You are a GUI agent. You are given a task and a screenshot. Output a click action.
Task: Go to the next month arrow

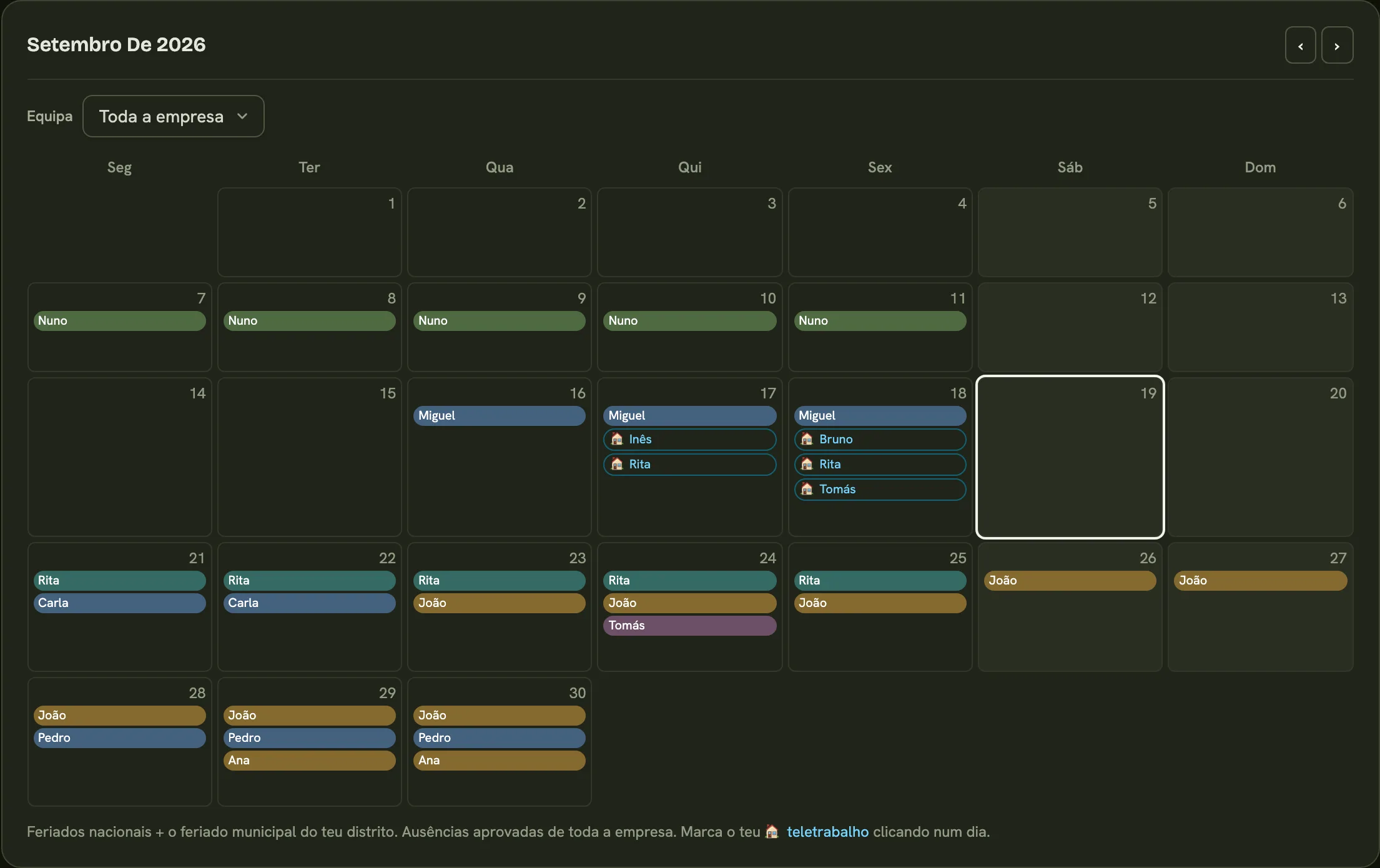[x=1337, y=45]
